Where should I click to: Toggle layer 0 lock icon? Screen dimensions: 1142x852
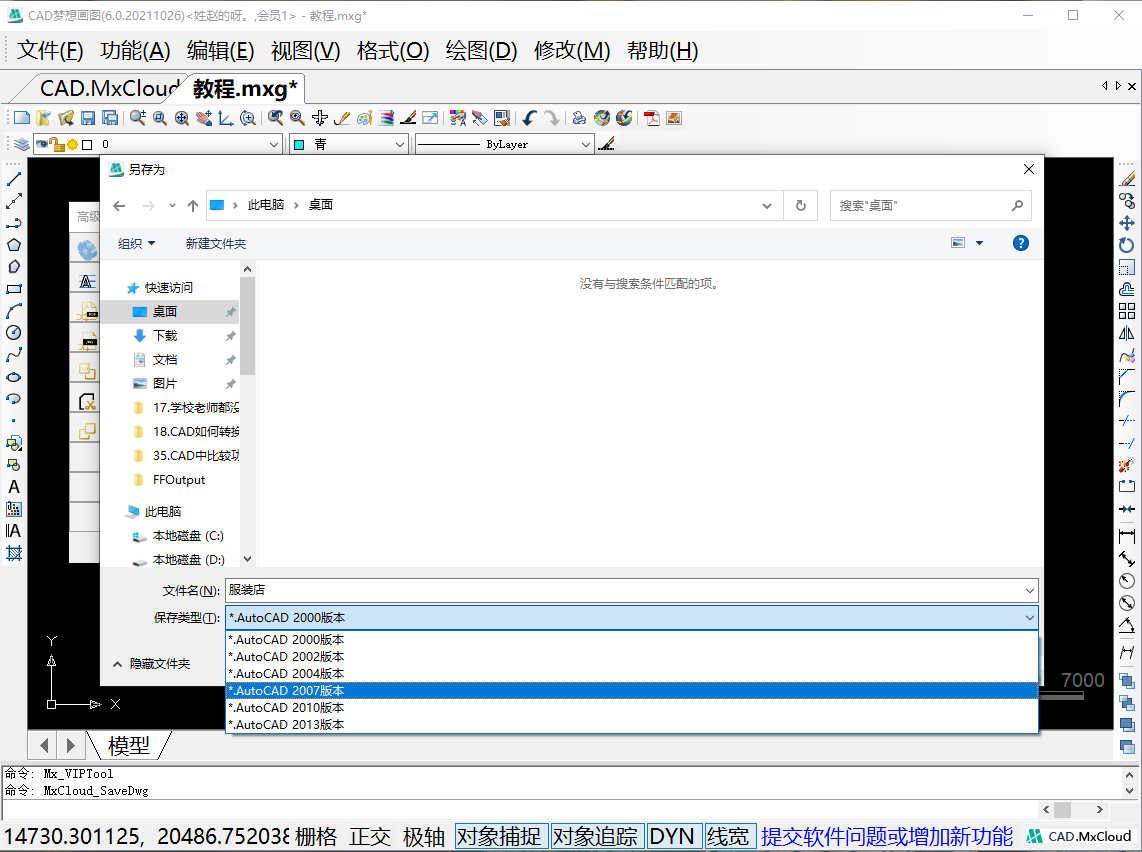coord(58,144)
